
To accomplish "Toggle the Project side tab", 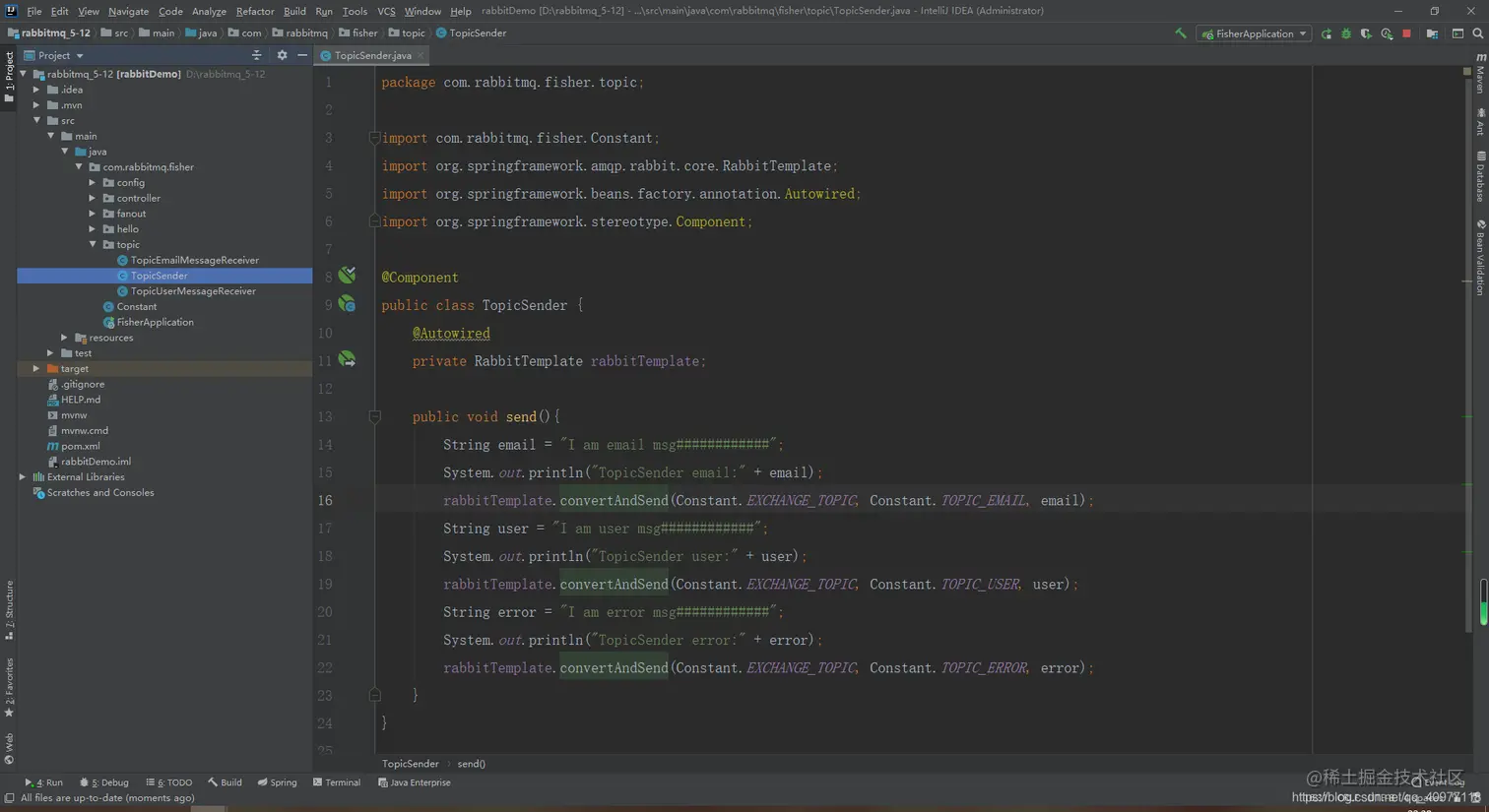I will coord(9,77).
